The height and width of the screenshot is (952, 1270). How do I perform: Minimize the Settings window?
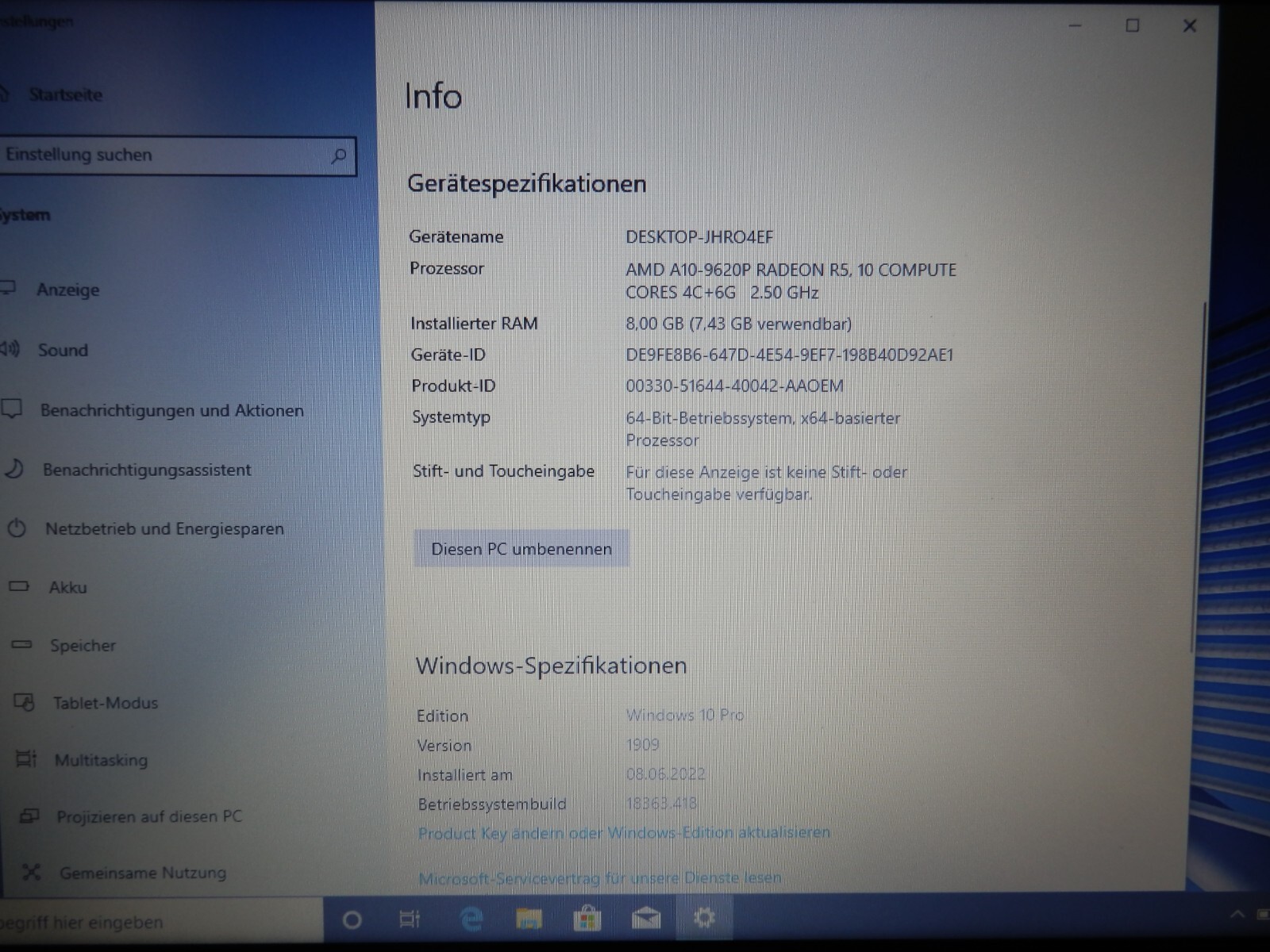tap(1076, 25)
